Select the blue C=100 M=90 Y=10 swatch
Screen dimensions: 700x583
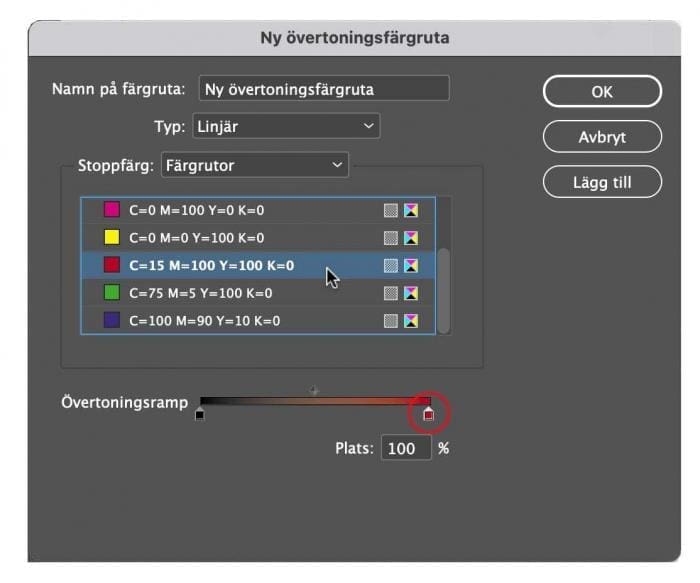[x=258, y=321]
